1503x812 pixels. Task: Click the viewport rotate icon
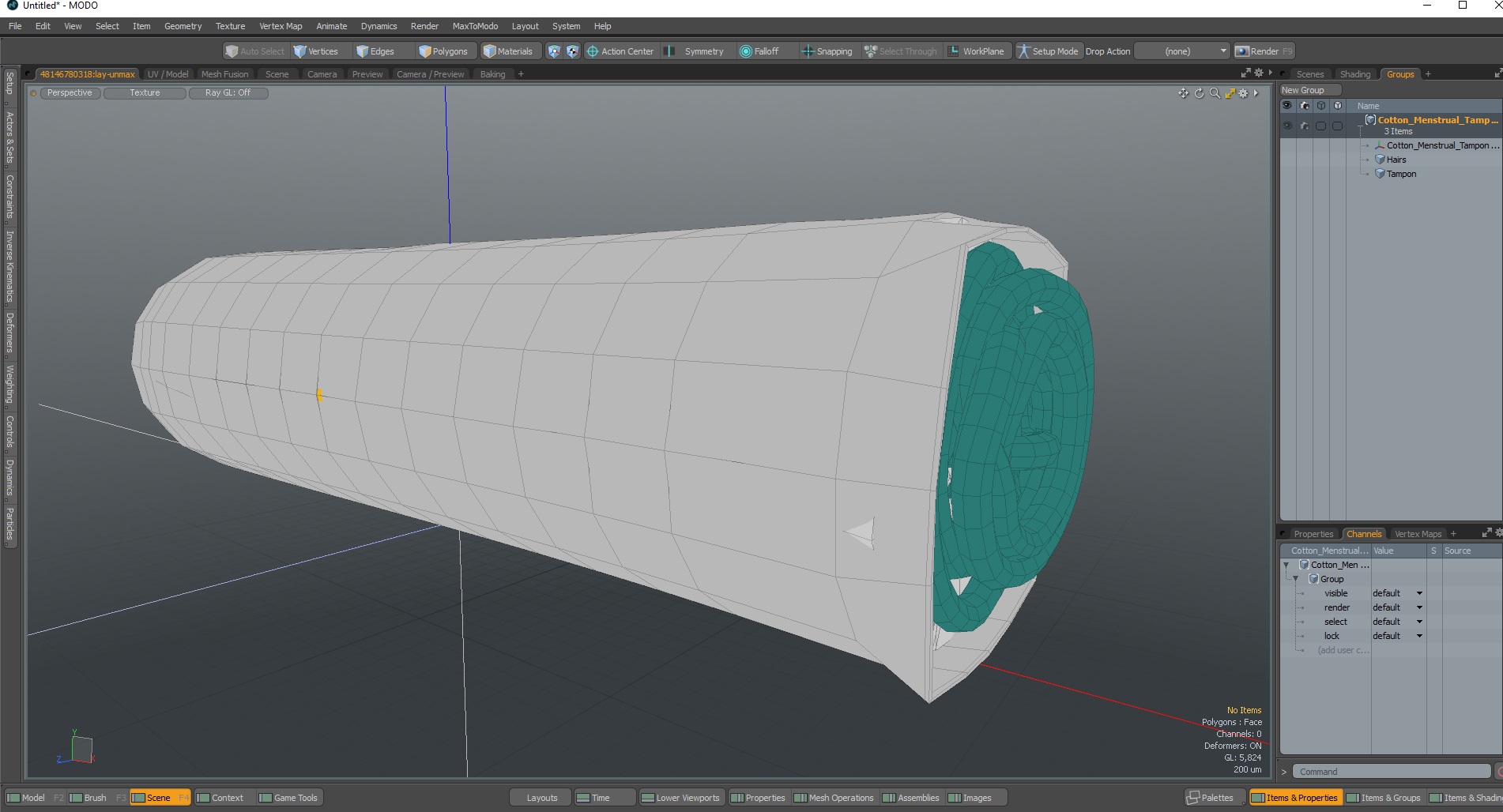coord(1199,93)
